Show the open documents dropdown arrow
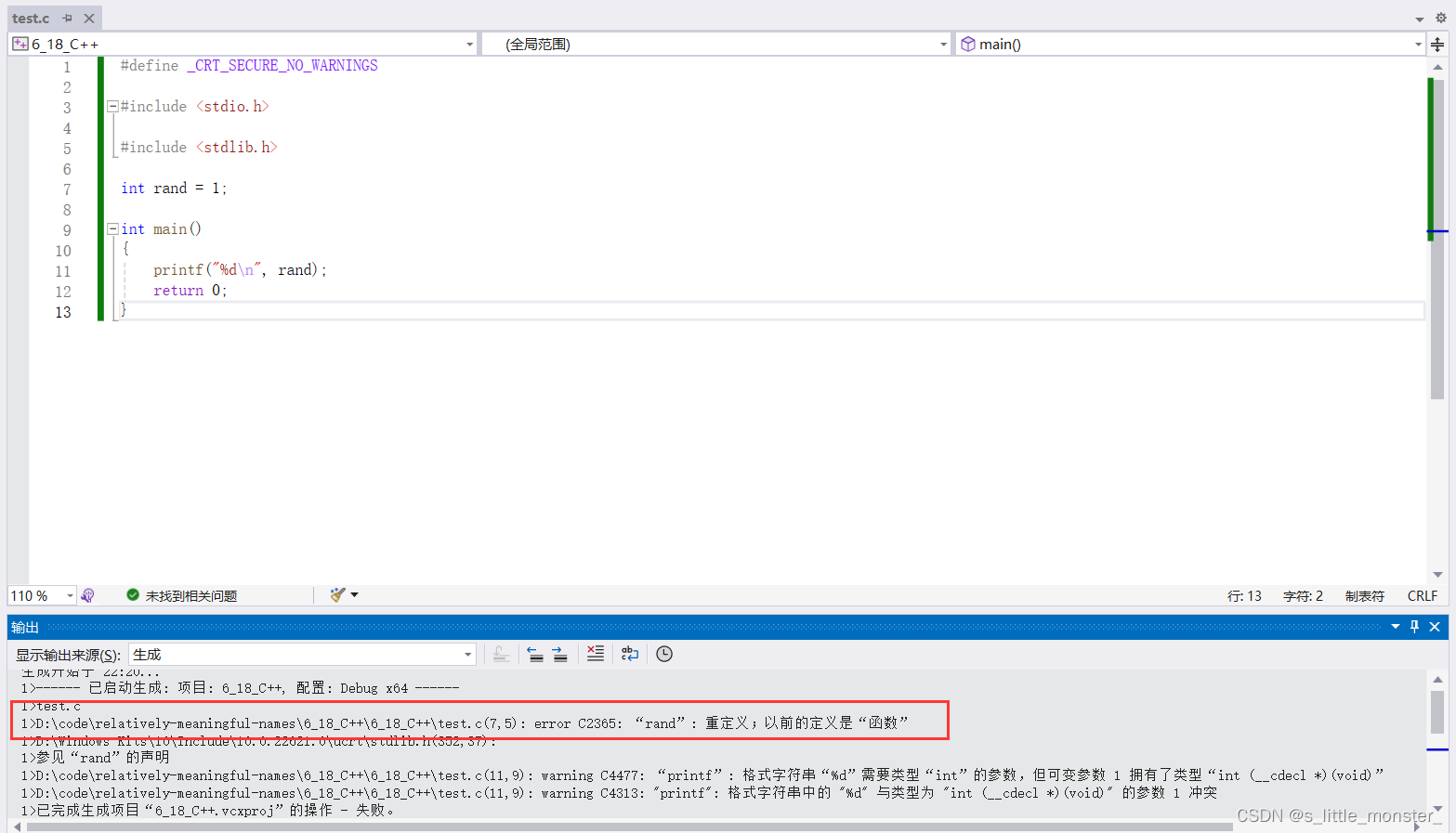The height and width of the screenshot is (833, 1456). coord(1420,19)
